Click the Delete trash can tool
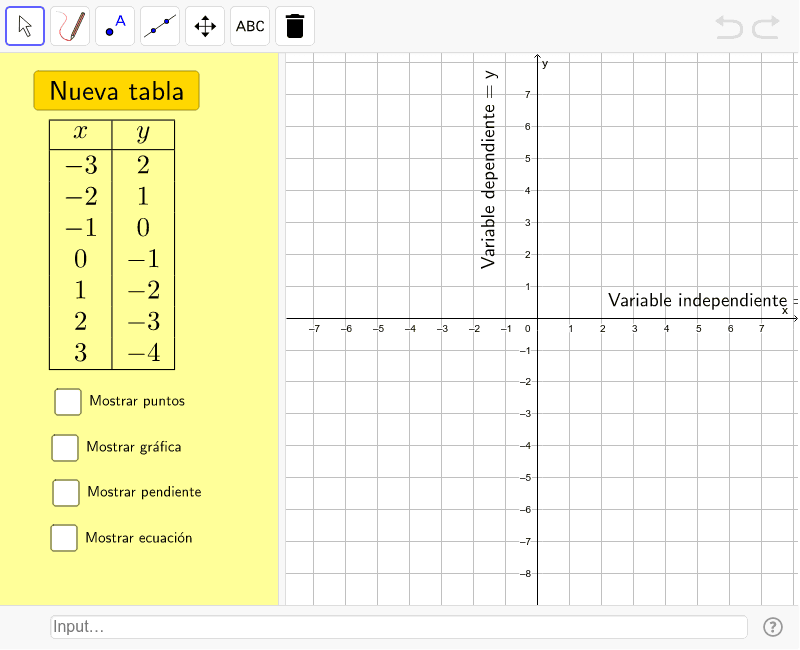The height and width of the screenshot is (650, 800). [x=294, y=26]
